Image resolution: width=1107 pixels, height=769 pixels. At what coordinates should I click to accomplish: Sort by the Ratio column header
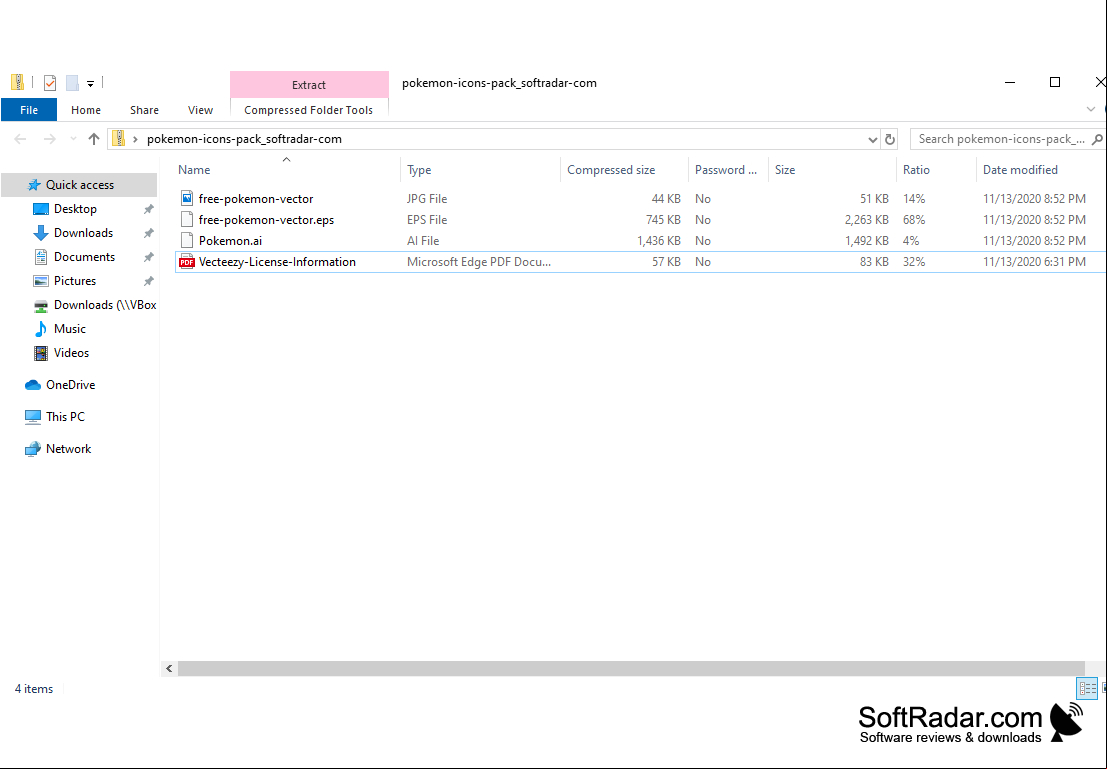(936, 169)
